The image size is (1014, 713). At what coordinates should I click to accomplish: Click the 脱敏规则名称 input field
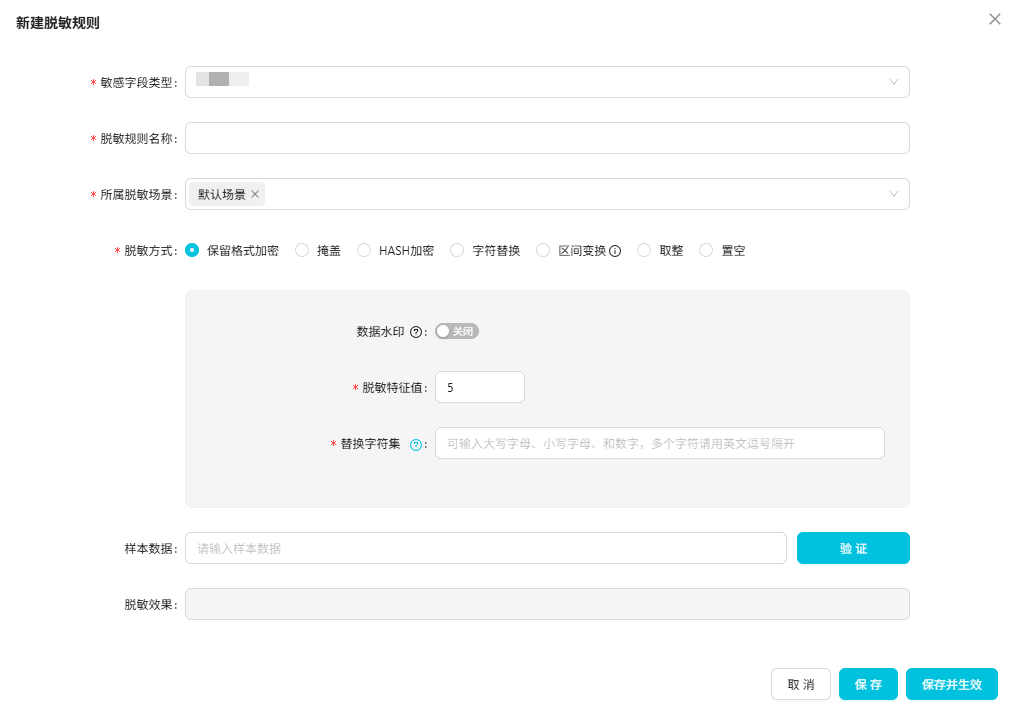tap(547, 138)
